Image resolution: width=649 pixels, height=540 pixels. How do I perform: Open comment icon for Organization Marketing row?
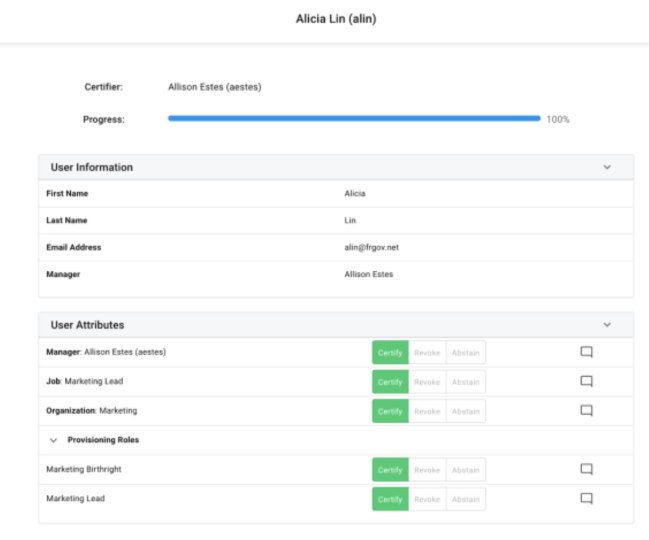point(587,410)
